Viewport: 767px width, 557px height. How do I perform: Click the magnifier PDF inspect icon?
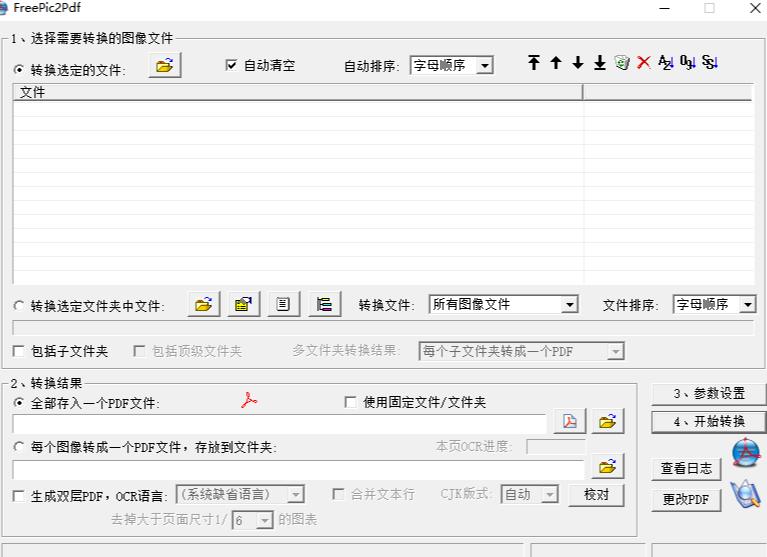(x=746, y=494)
